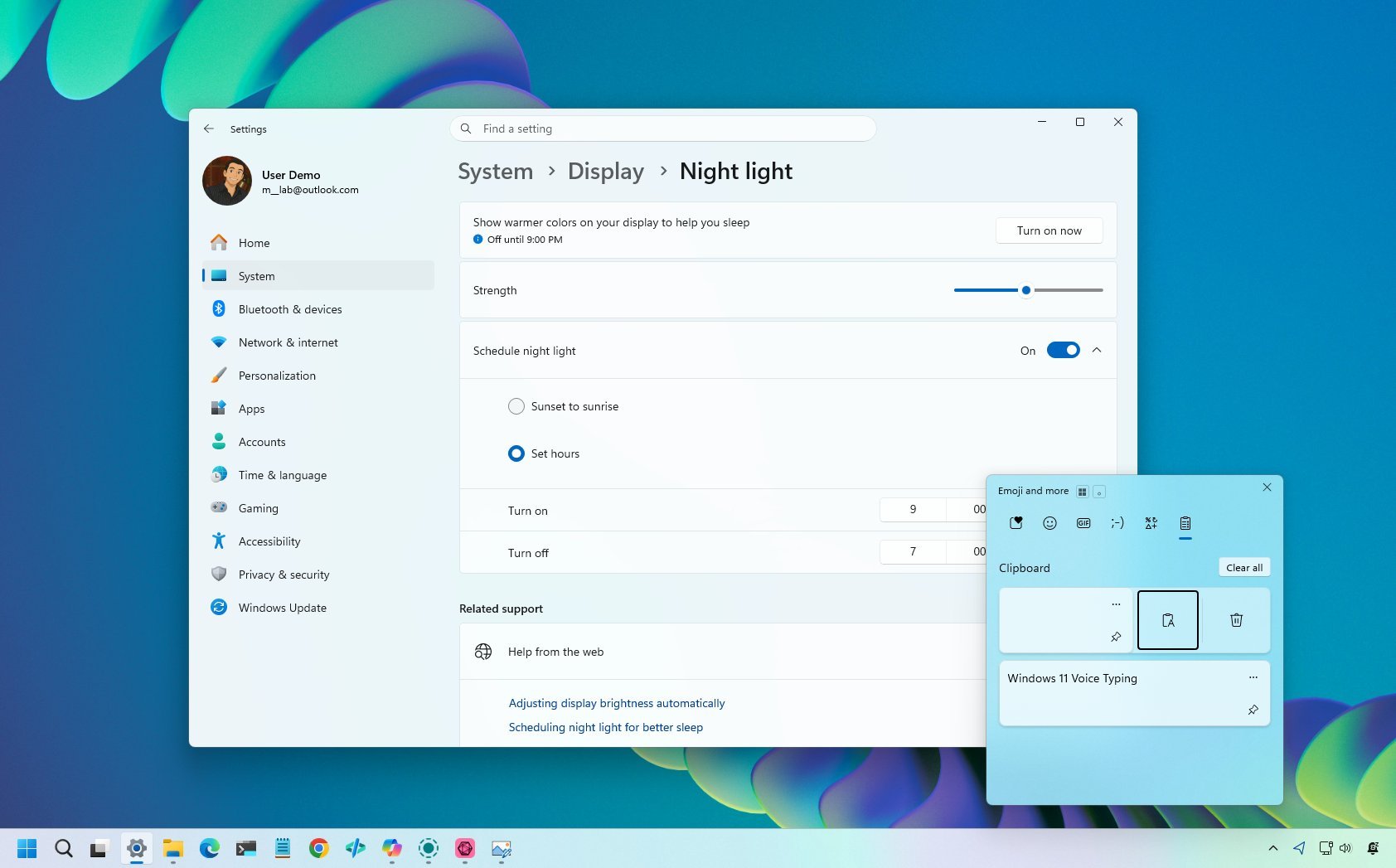
Task: Switch to the Kaomoji section
Action: 1117,523
